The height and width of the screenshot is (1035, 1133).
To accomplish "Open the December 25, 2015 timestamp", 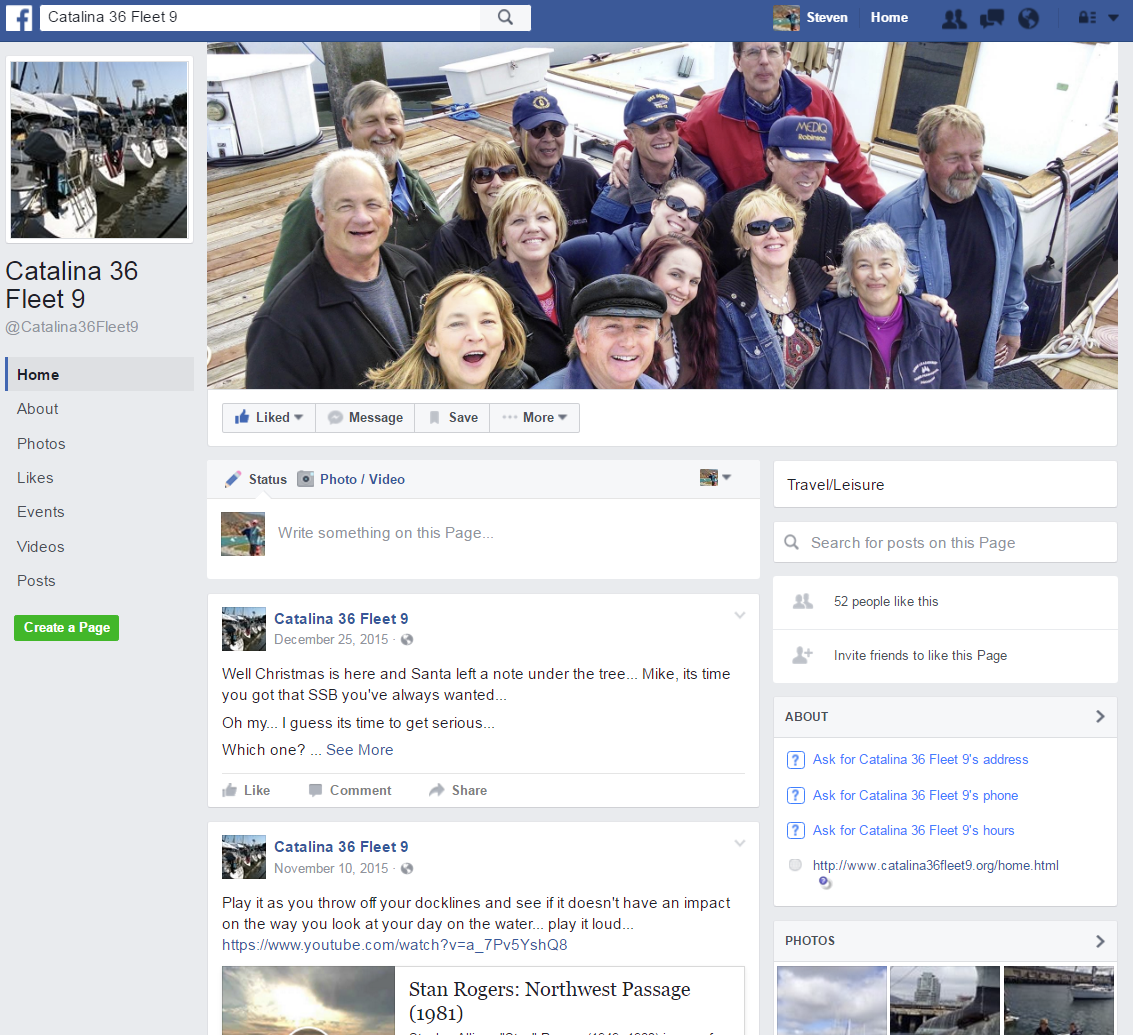I will click(x=331, y=640).
